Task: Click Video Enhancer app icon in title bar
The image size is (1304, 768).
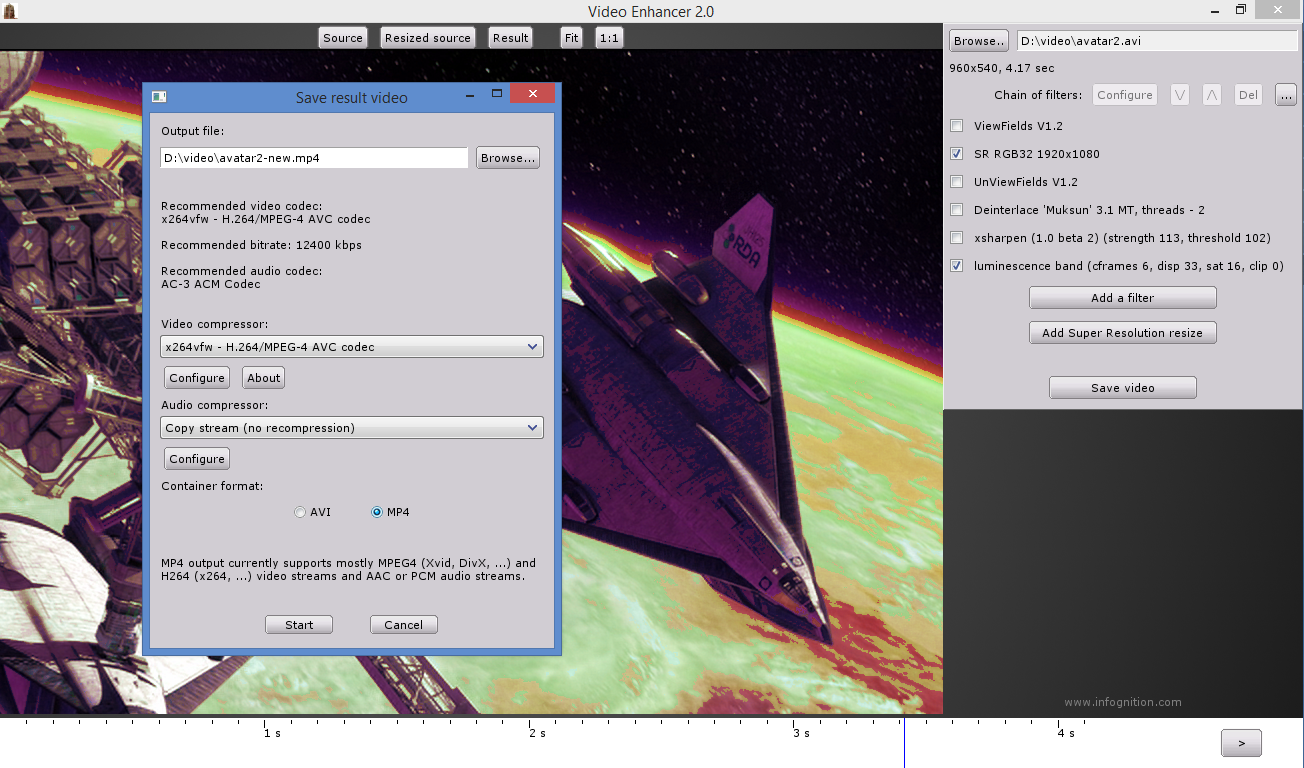Action: pos(10,11)
